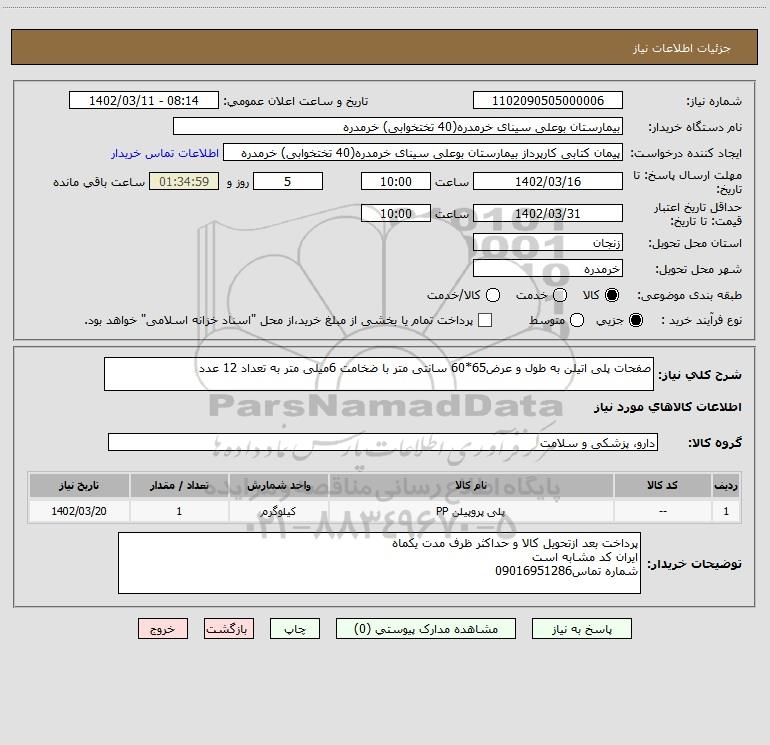
Task: Click the need date cell 1402/03/20
Action: pos(79,511)
